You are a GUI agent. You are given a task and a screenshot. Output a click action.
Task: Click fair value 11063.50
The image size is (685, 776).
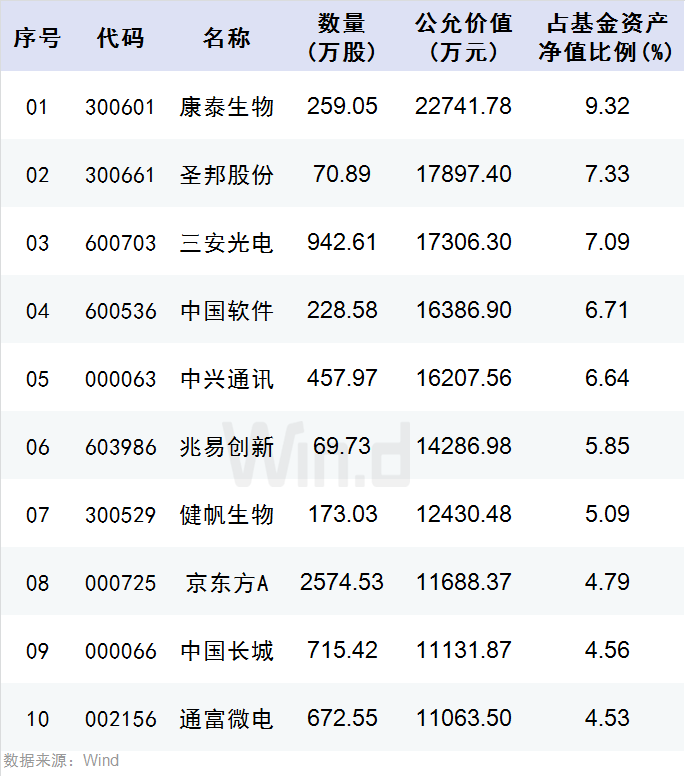click(463, 718)
